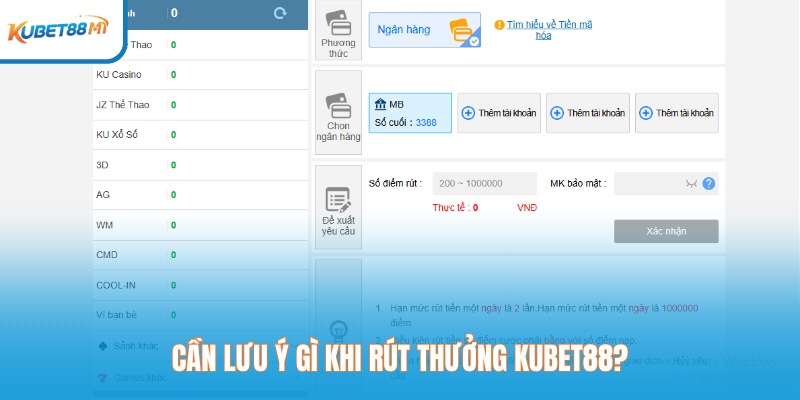Click the plus icon of third Thêm tài khoản

pyautogui.click(x=645, y=113)
